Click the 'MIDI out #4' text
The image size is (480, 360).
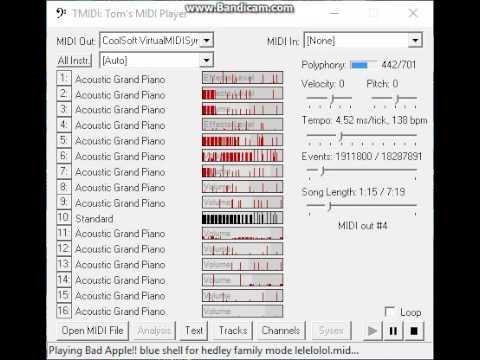coord(363,226)
